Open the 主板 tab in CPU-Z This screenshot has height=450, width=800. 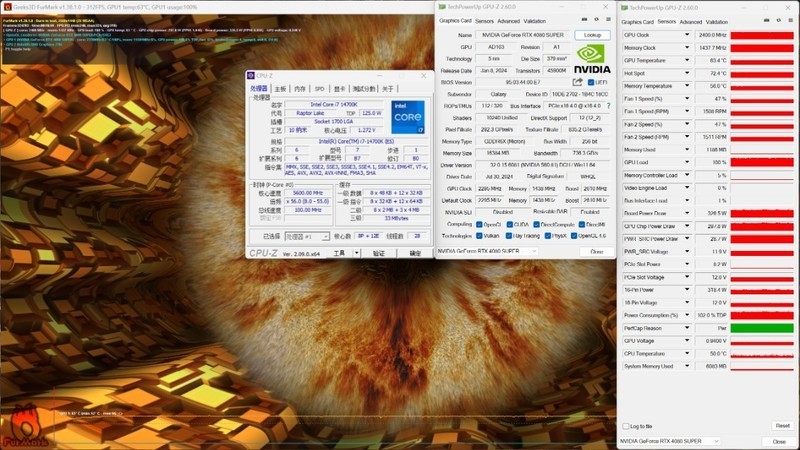click(280, 89)
